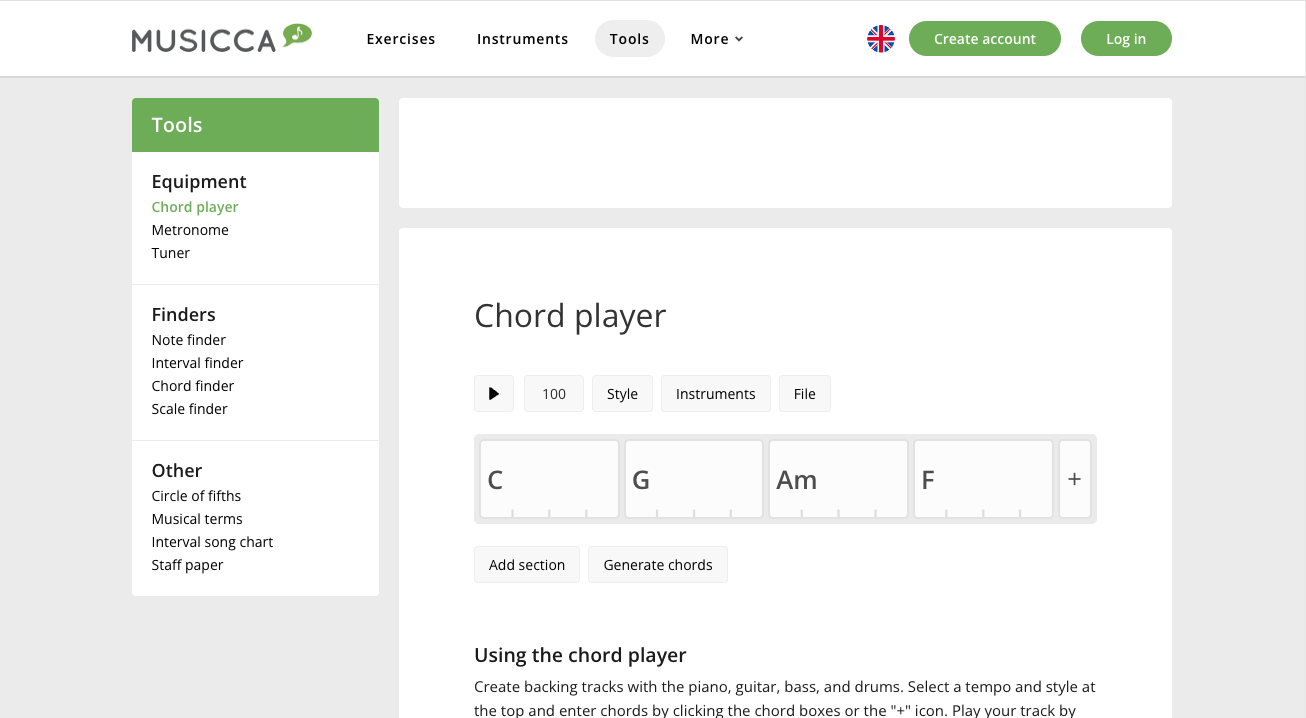Open the Metronome tool link
1306x718 pixels.
coord(190,230)
